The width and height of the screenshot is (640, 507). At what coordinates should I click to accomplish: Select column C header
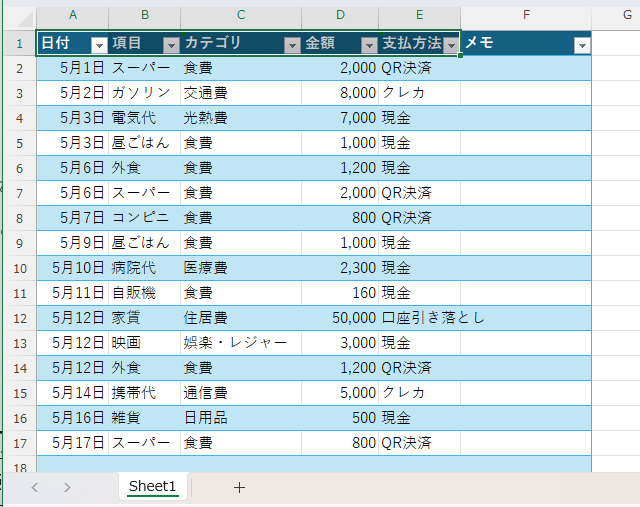coord(241,15)
